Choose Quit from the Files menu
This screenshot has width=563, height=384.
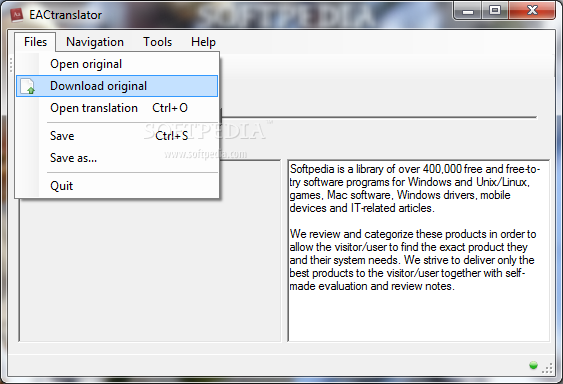(117, 186)
